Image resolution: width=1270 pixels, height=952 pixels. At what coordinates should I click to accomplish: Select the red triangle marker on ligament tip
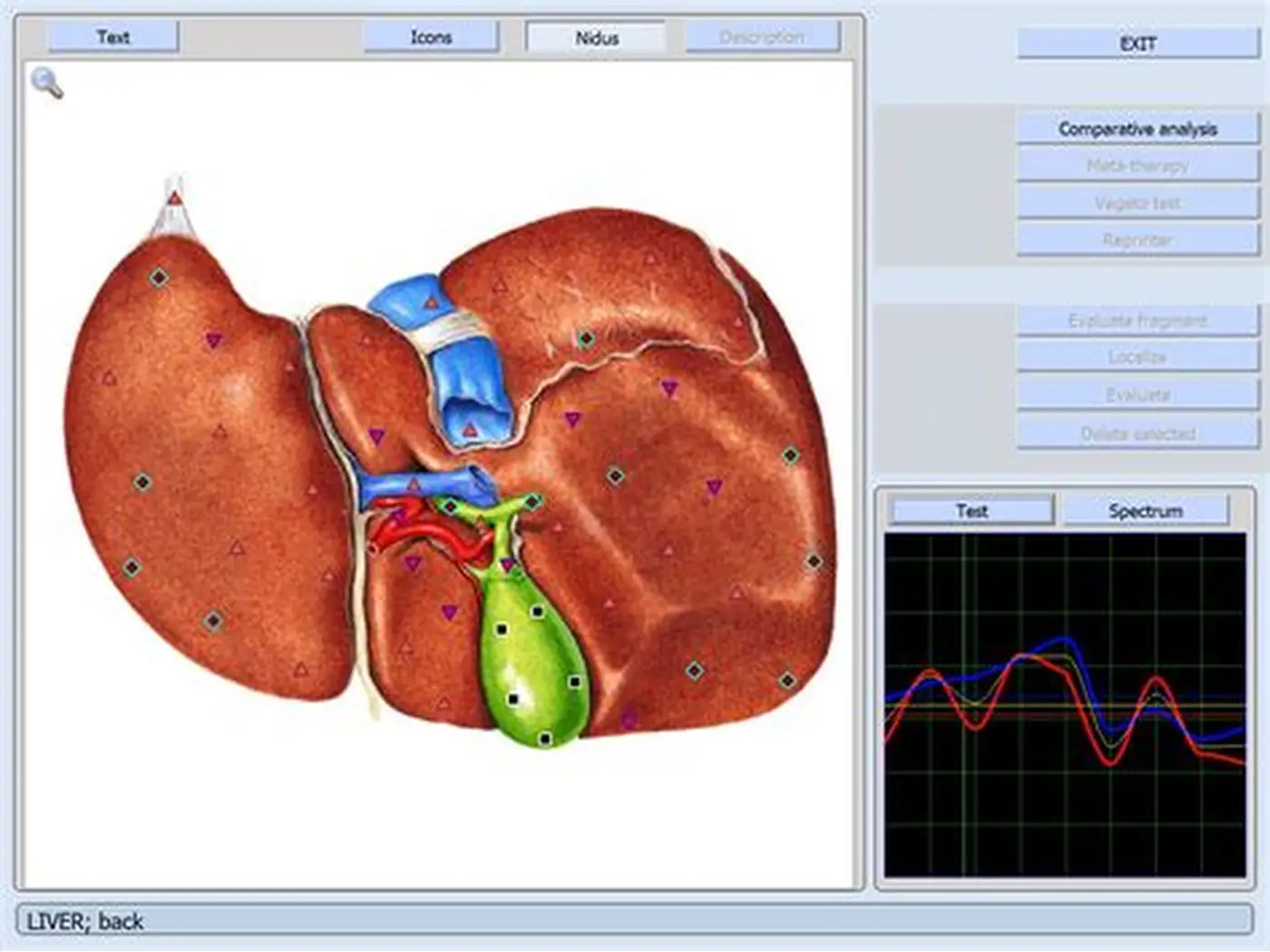174,197
